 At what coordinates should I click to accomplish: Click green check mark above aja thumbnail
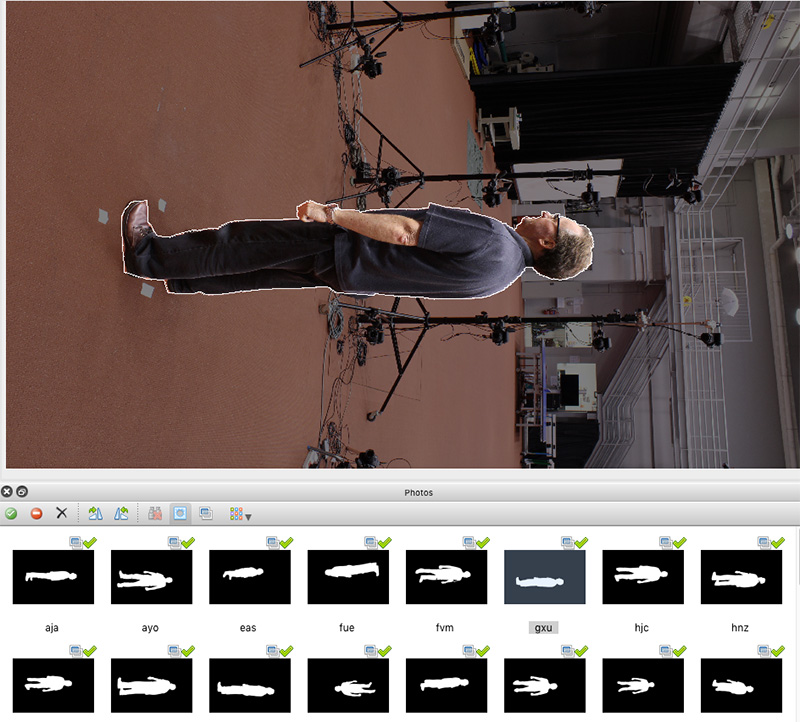pyautogui.click(x=89, y=542)
